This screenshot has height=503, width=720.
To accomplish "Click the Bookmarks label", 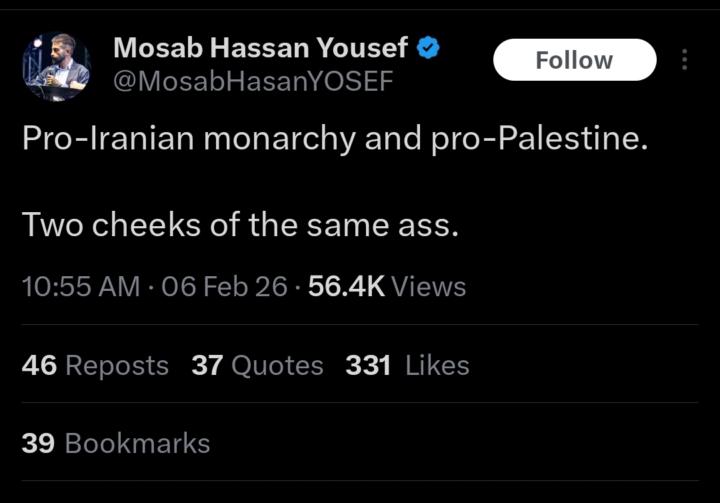I will (137, 443).
